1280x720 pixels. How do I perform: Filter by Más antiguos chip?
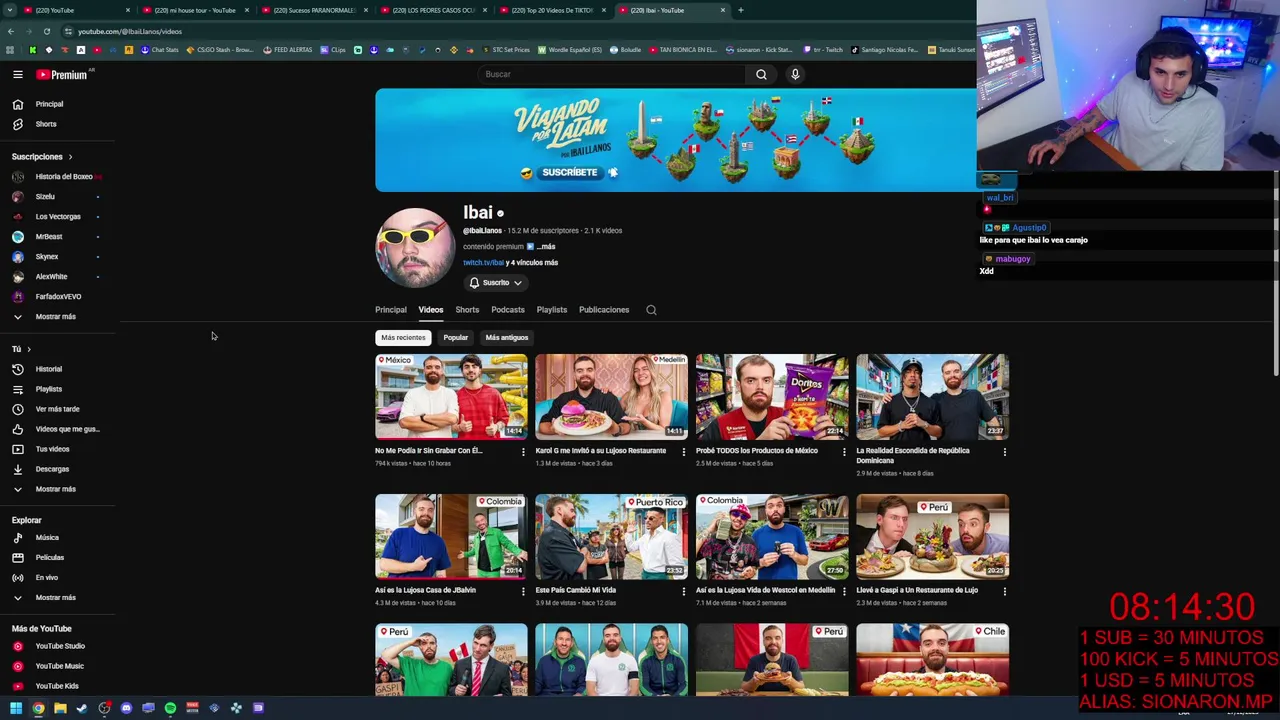507,338
